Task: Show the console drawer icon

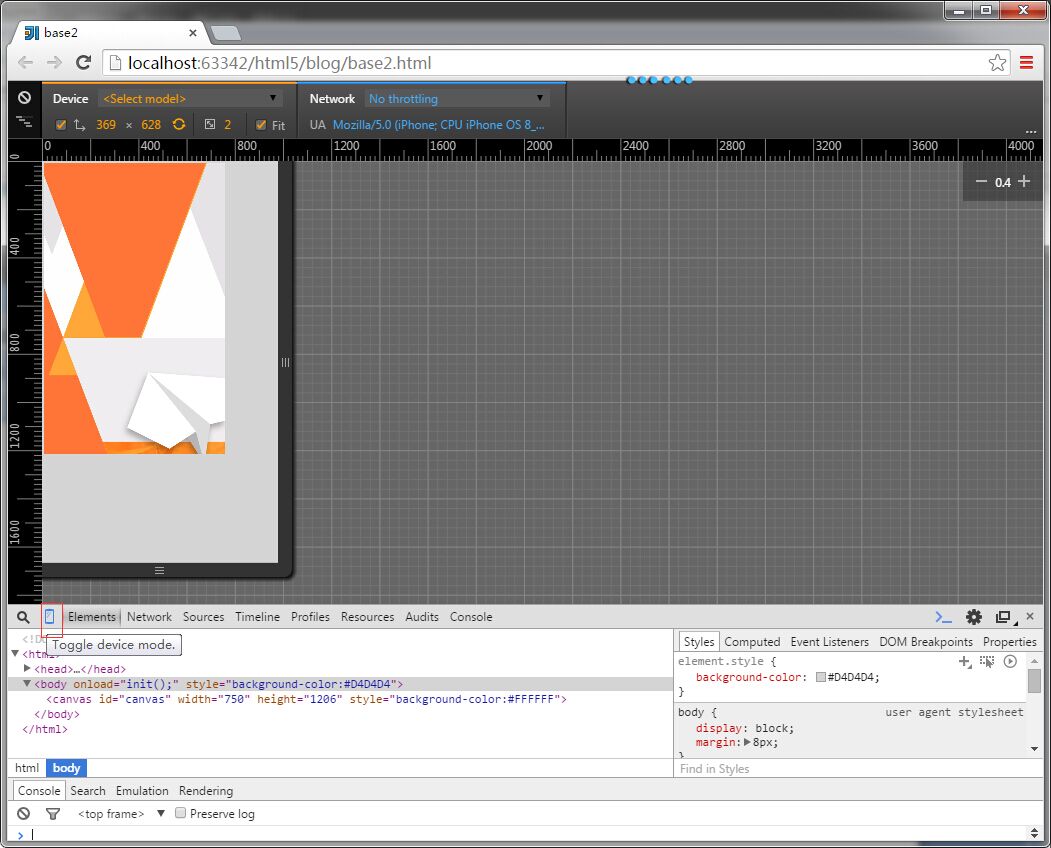Action: click(943, 617)
